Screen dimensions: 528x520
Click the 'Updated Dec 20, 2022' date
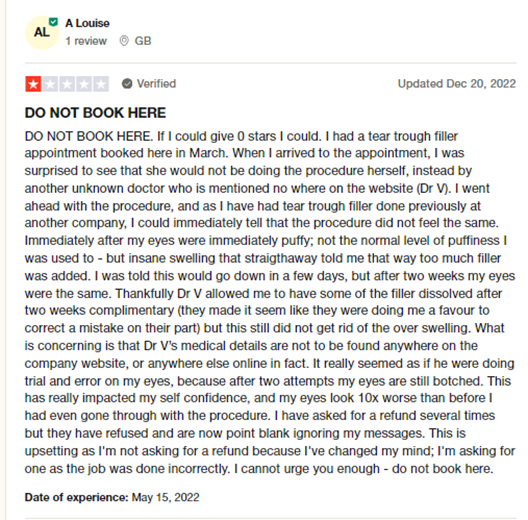pyautogui.click(x=457, y=84)
